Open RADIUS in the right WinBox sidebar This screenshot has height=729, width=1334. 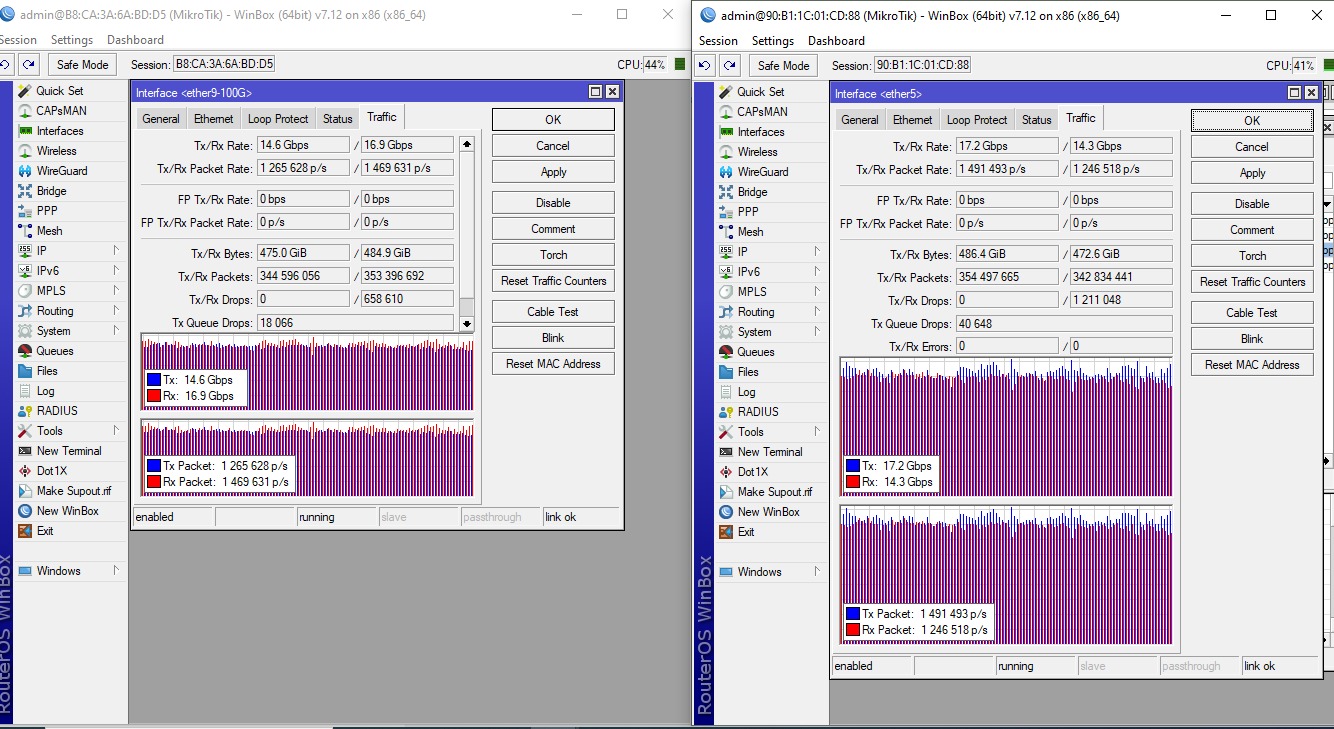757,412
